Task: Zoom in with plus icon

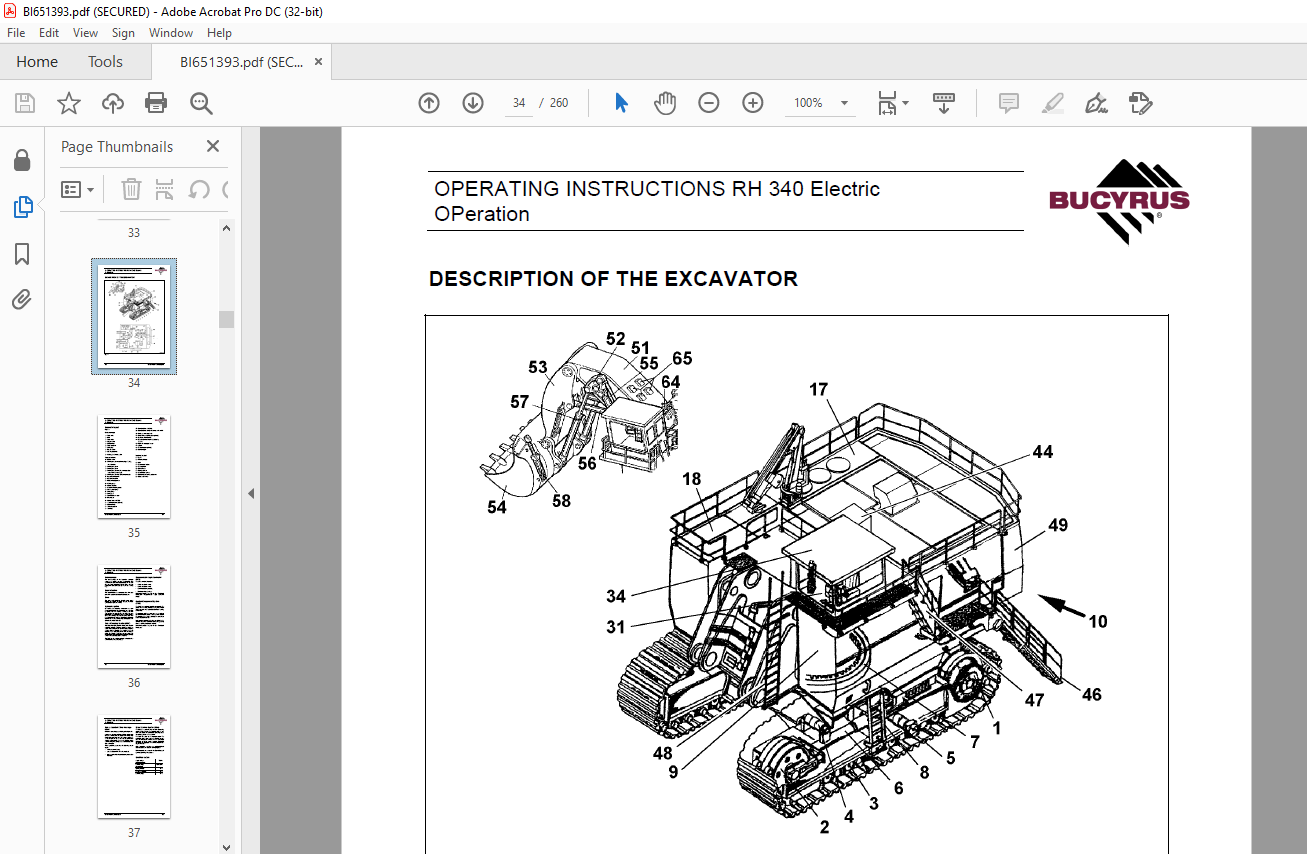Action: [753, 103]
